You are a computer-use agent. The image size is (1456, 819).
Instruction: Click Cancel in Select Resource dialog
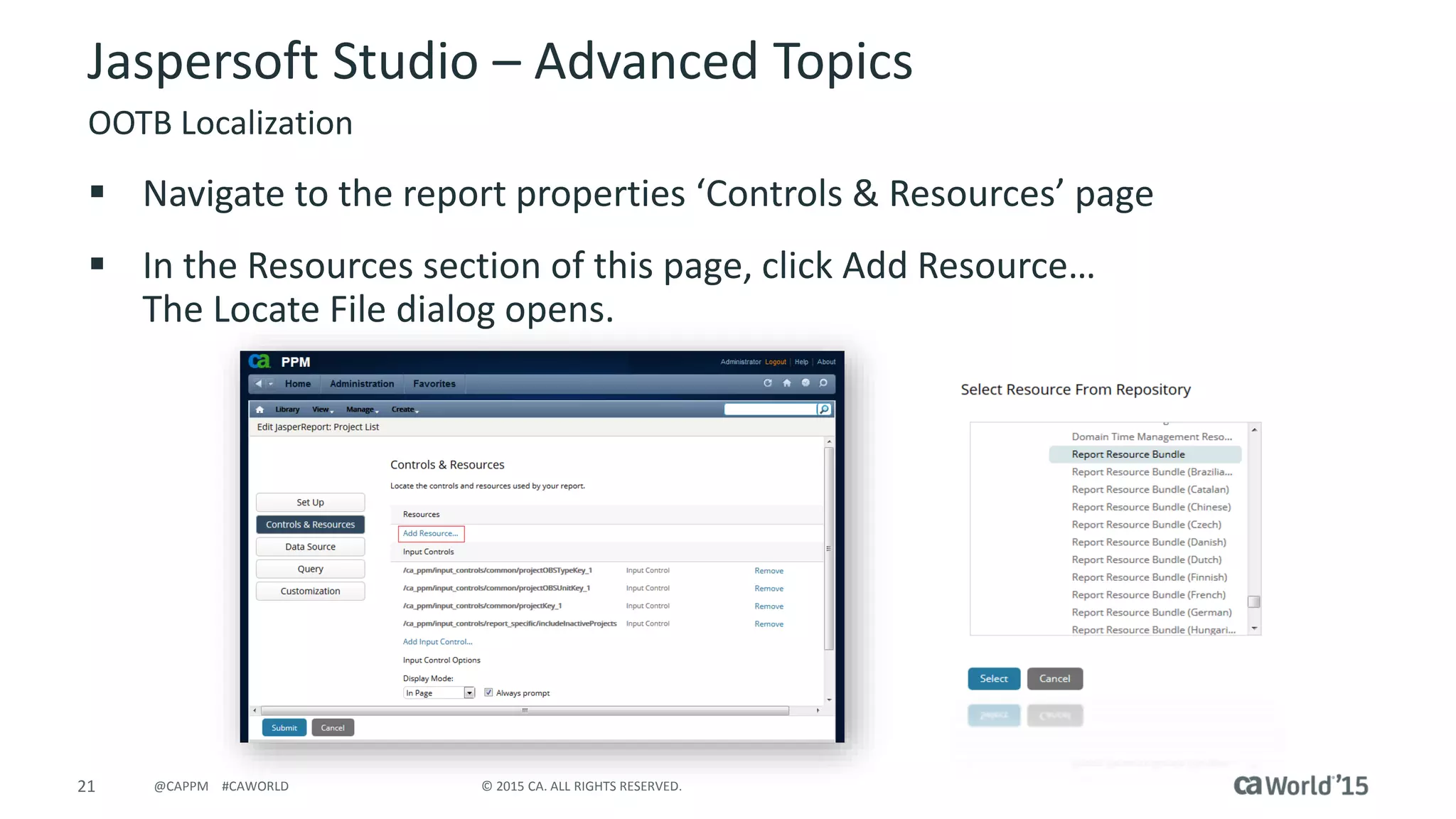pos(1054,679)
